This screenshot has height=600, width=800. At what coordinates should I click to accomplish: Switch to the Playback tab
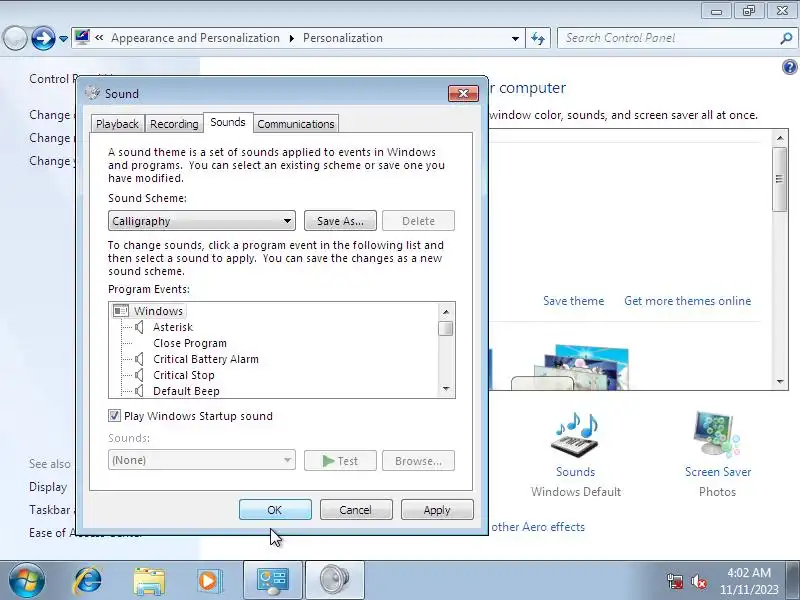coord(117,124)
